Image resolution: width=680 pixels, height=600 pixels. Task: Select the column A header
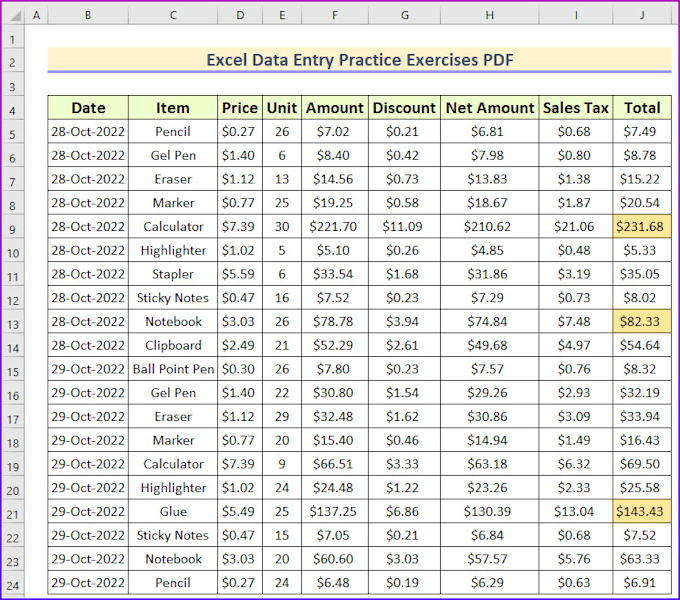pos(37,16)
